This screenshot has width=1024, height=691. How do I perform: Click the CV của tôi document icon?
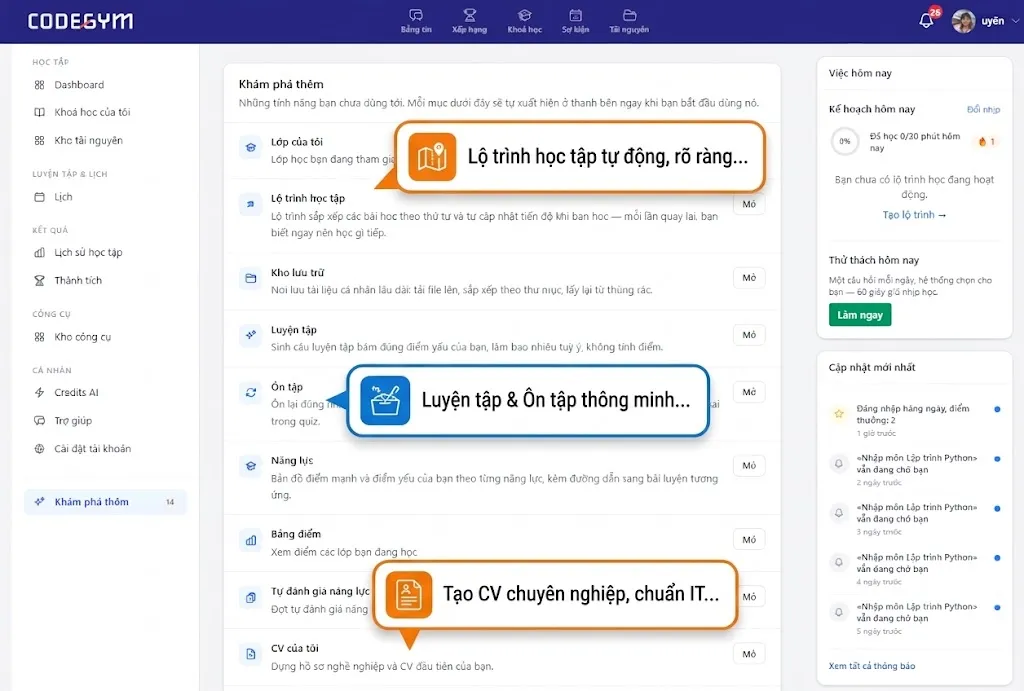pyautogui.click(x=251, y=654)
